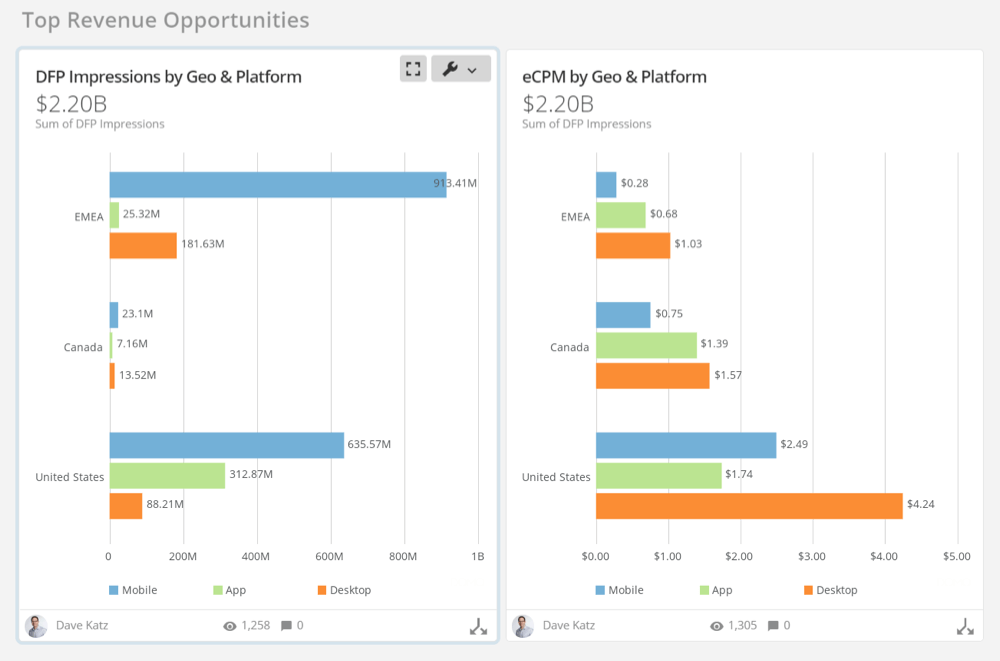Screen dimensions: 1000x661
Task: Open drill path icon on left card
Action: (x=478, y=627)
